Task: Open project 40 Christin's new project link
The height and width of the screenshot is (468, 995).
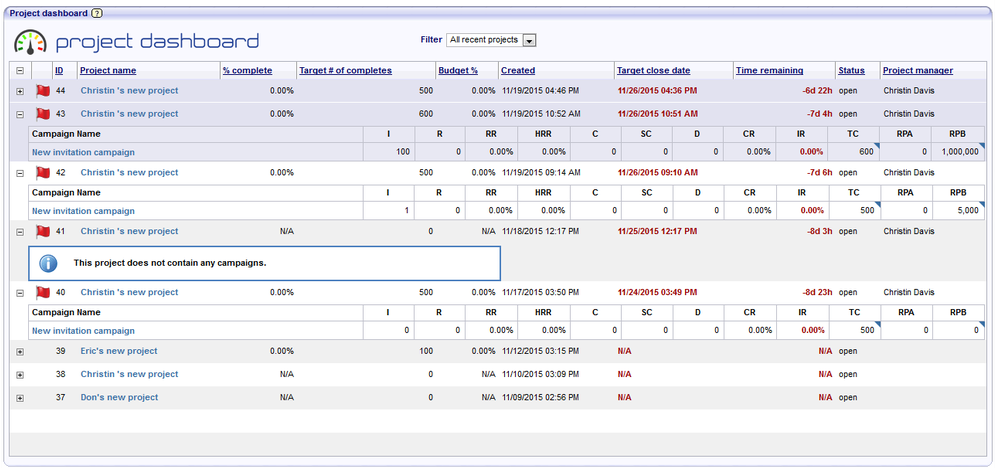Action: click(129, 292)
